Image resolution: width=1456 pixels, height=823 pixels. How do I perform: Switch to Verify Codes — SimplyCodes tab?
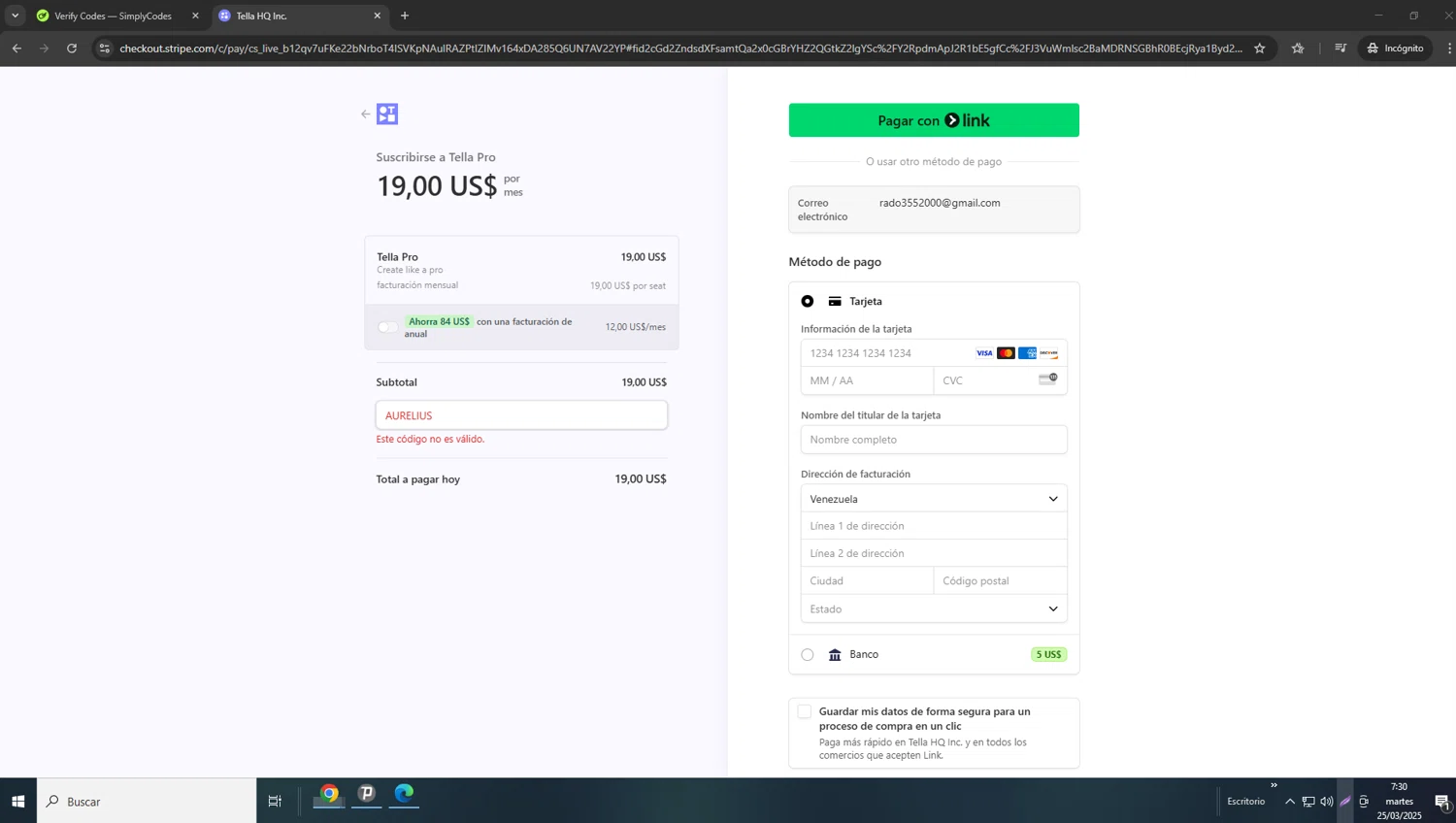click(115, 16)
